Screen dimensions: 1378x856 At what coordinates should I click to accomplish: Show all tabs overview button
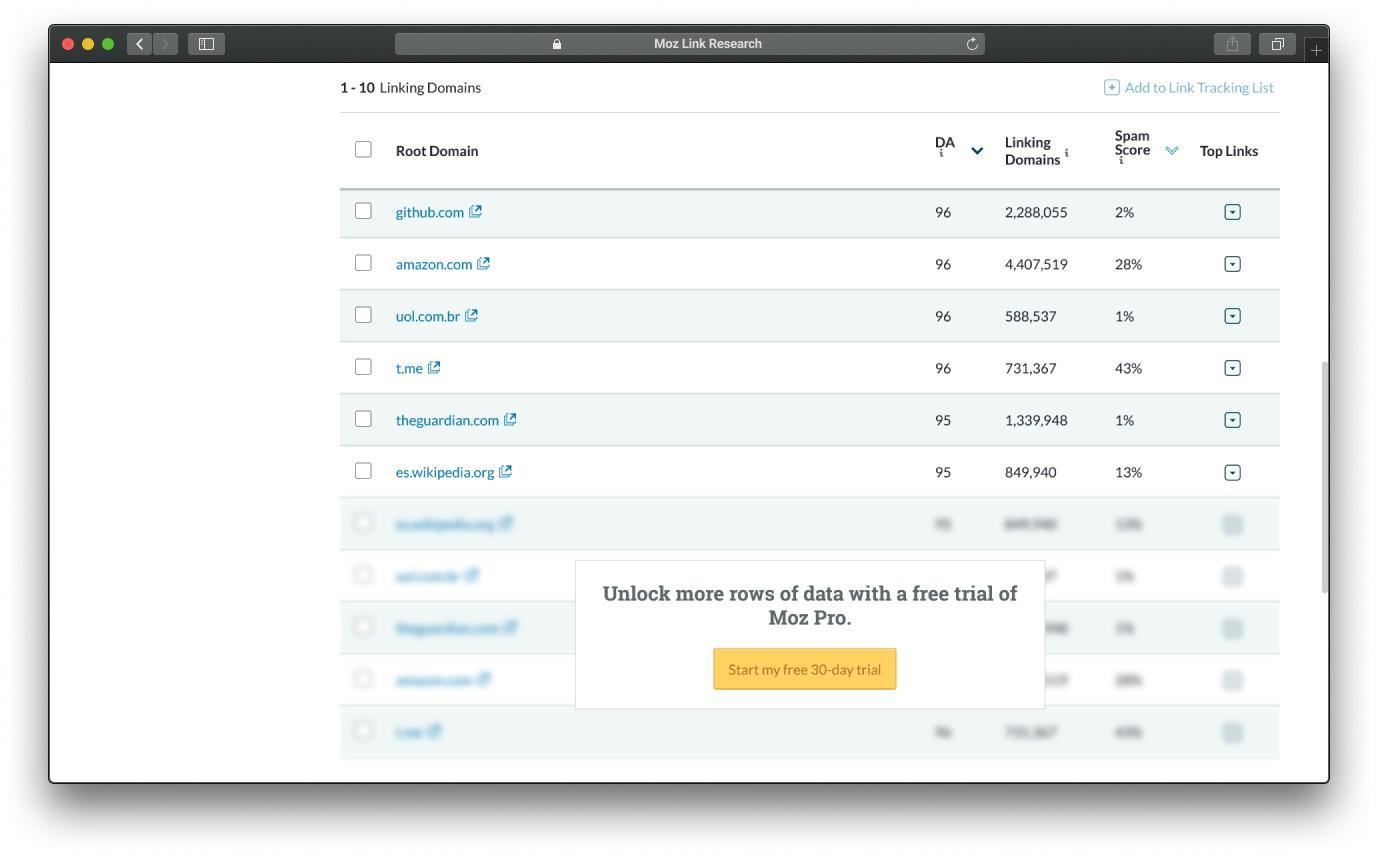(x=1278, y=44)
